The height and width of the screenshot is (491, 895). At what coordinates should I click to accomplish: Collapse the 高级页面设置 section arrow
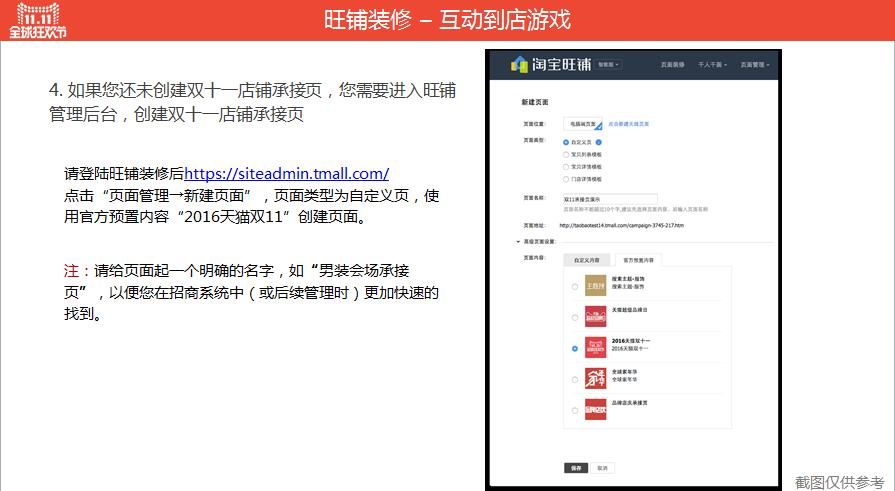point(518,242)
